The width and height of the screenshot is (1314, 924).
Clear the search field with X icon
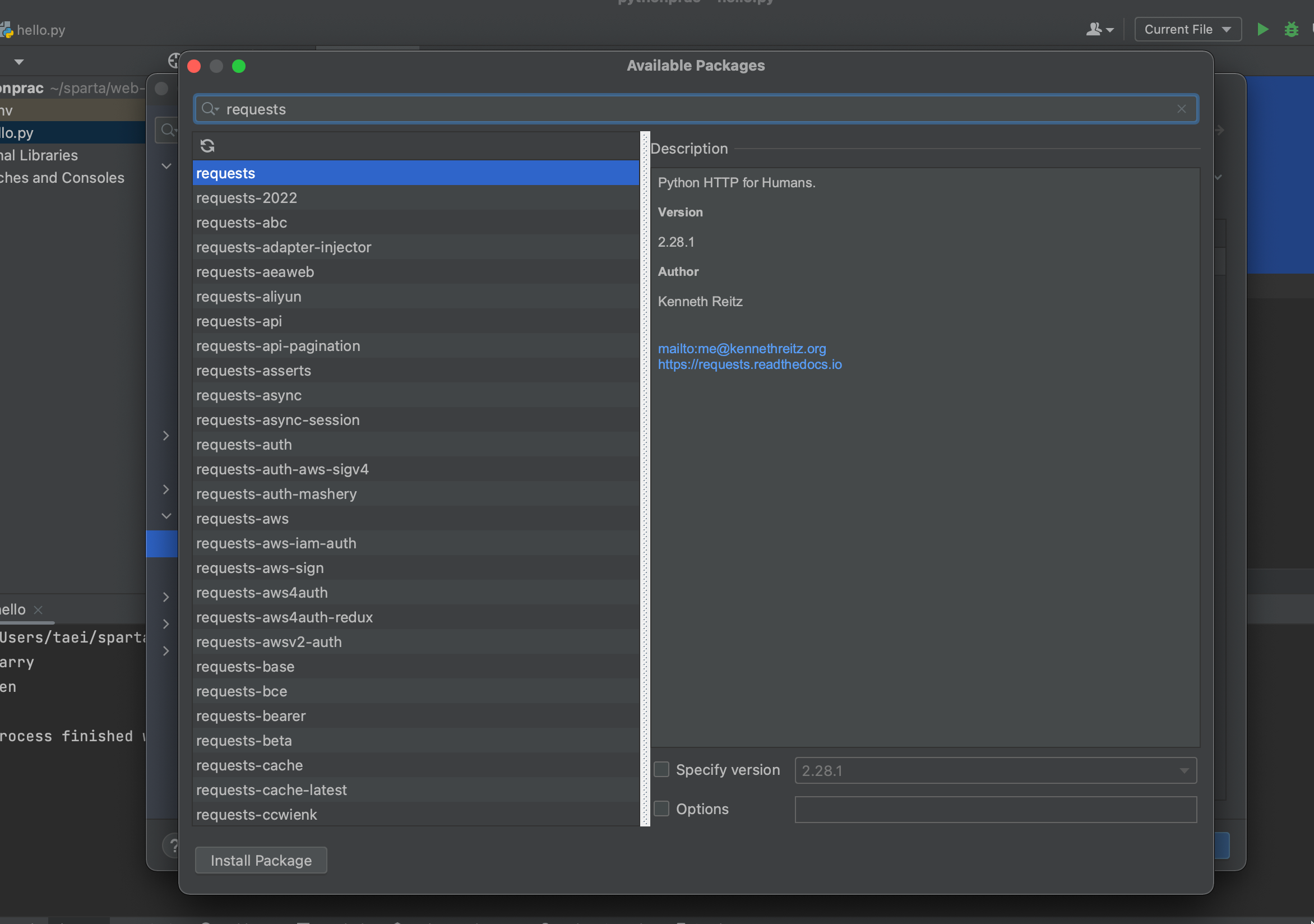click(1181, 109)
